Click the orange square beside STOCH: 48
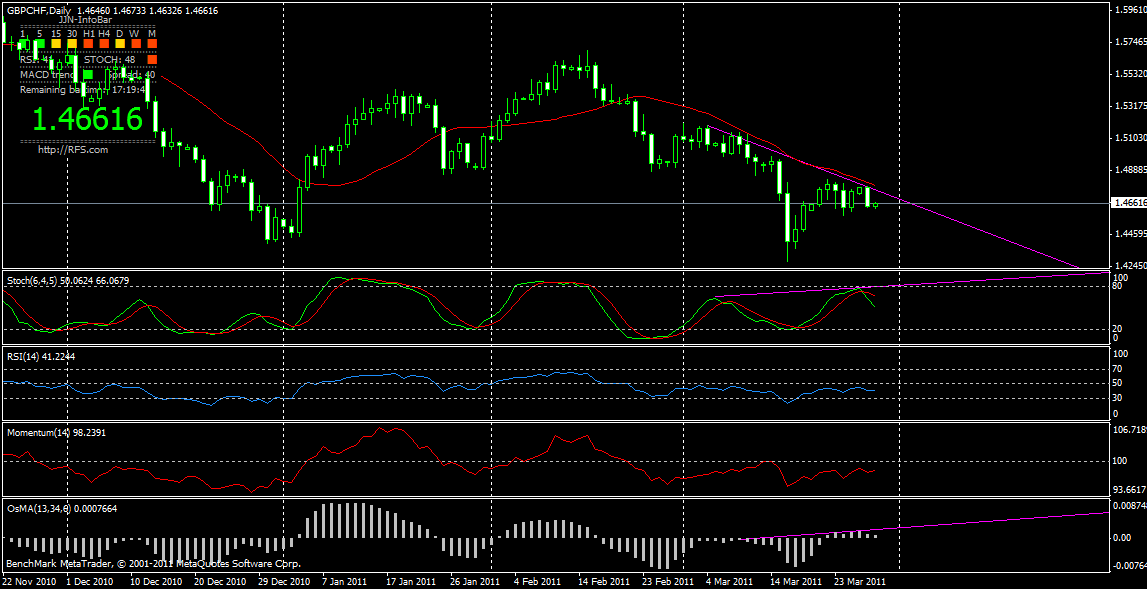Image resolution: width=1147 pixels, height=589 pixels. coord(152,59)
